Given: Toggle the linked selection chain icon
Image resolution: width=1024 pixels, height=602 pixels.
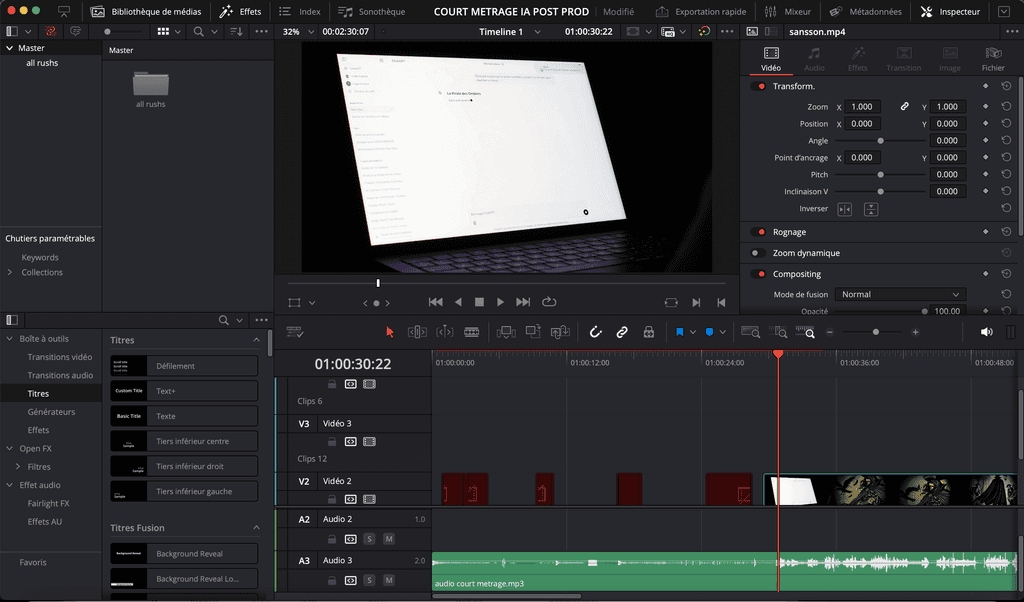Looking at the screenshot, I should [622, 332].
